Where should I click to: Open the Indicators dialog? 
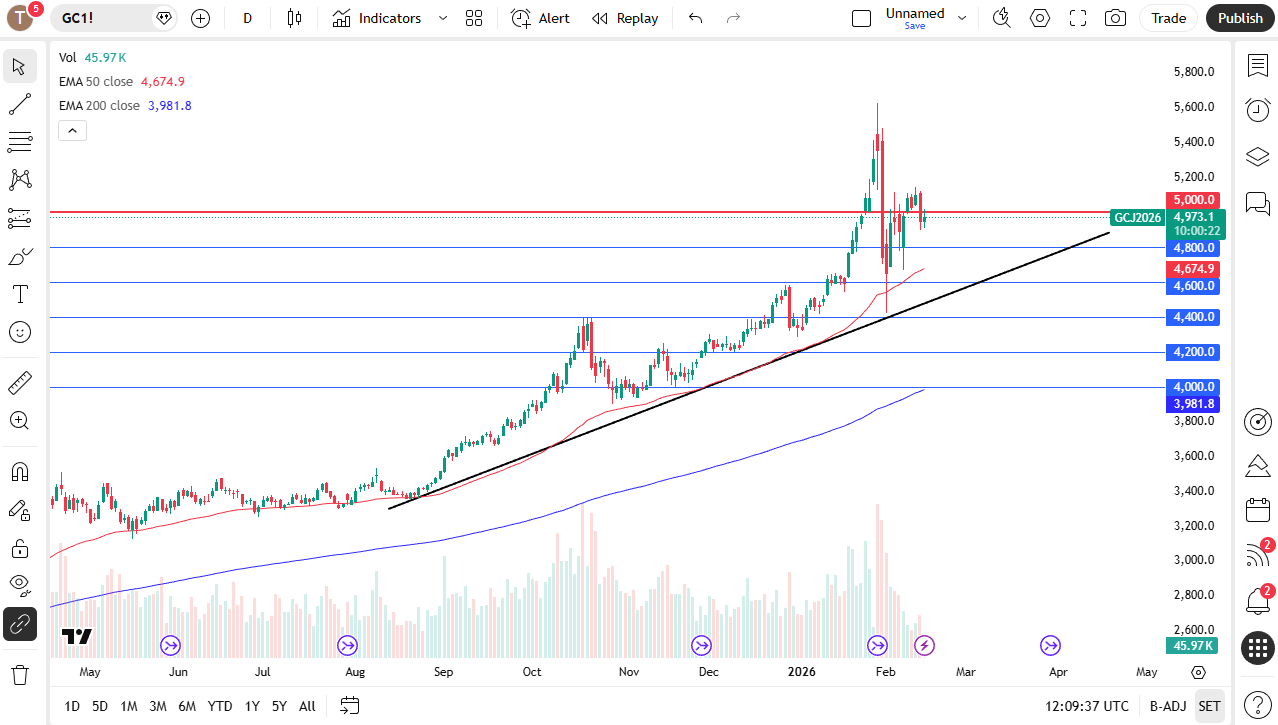377,18
